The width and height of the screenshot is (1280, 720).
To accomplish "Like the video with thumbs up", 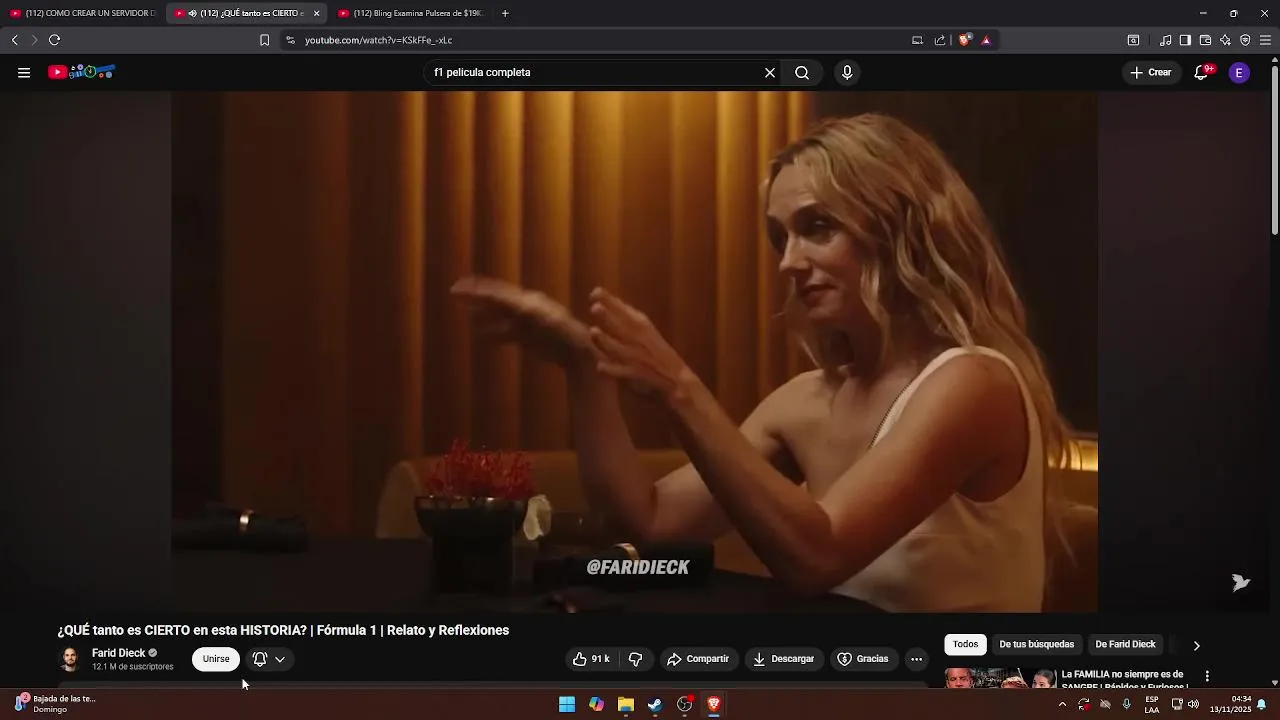I will coord(591,659).
